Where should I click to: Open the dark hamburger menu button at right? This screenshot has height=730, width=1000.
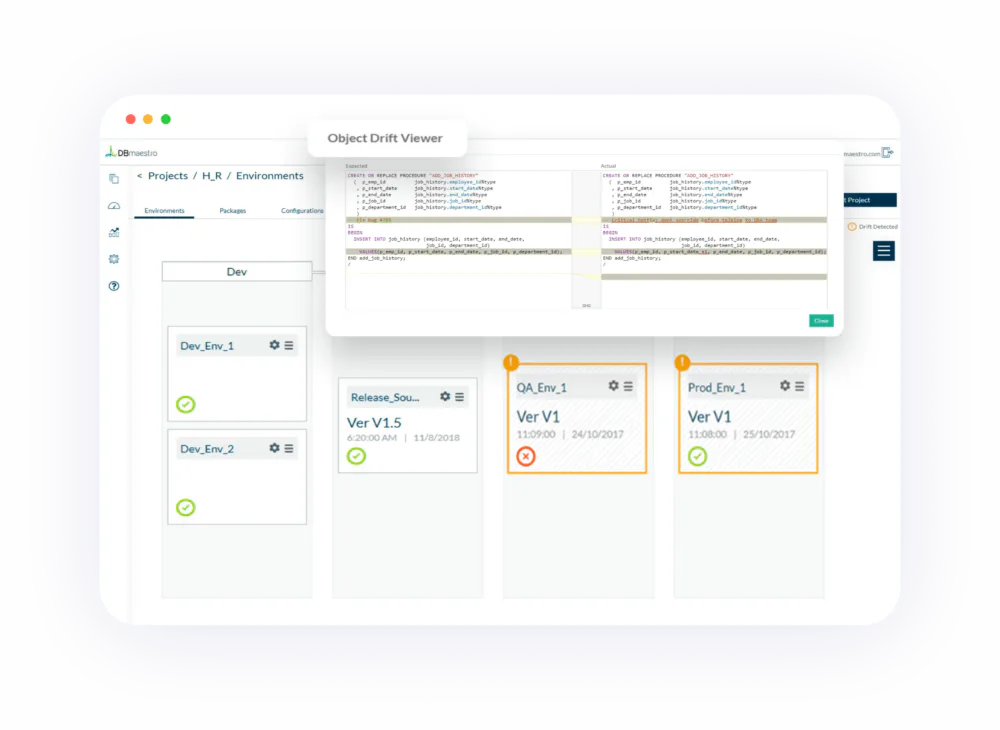(x=883, y=251)
